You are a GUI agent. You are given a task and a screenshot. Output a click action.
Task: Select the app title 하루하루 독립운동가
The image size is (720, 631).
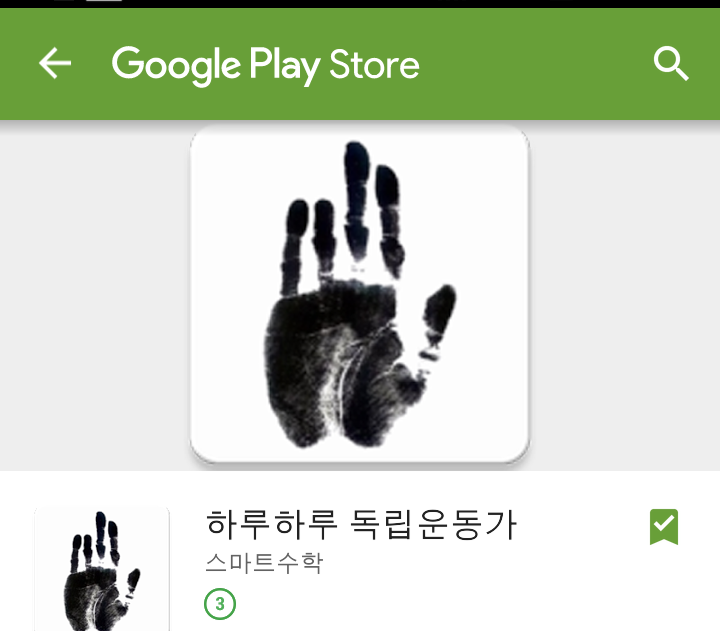coord(361,525)
